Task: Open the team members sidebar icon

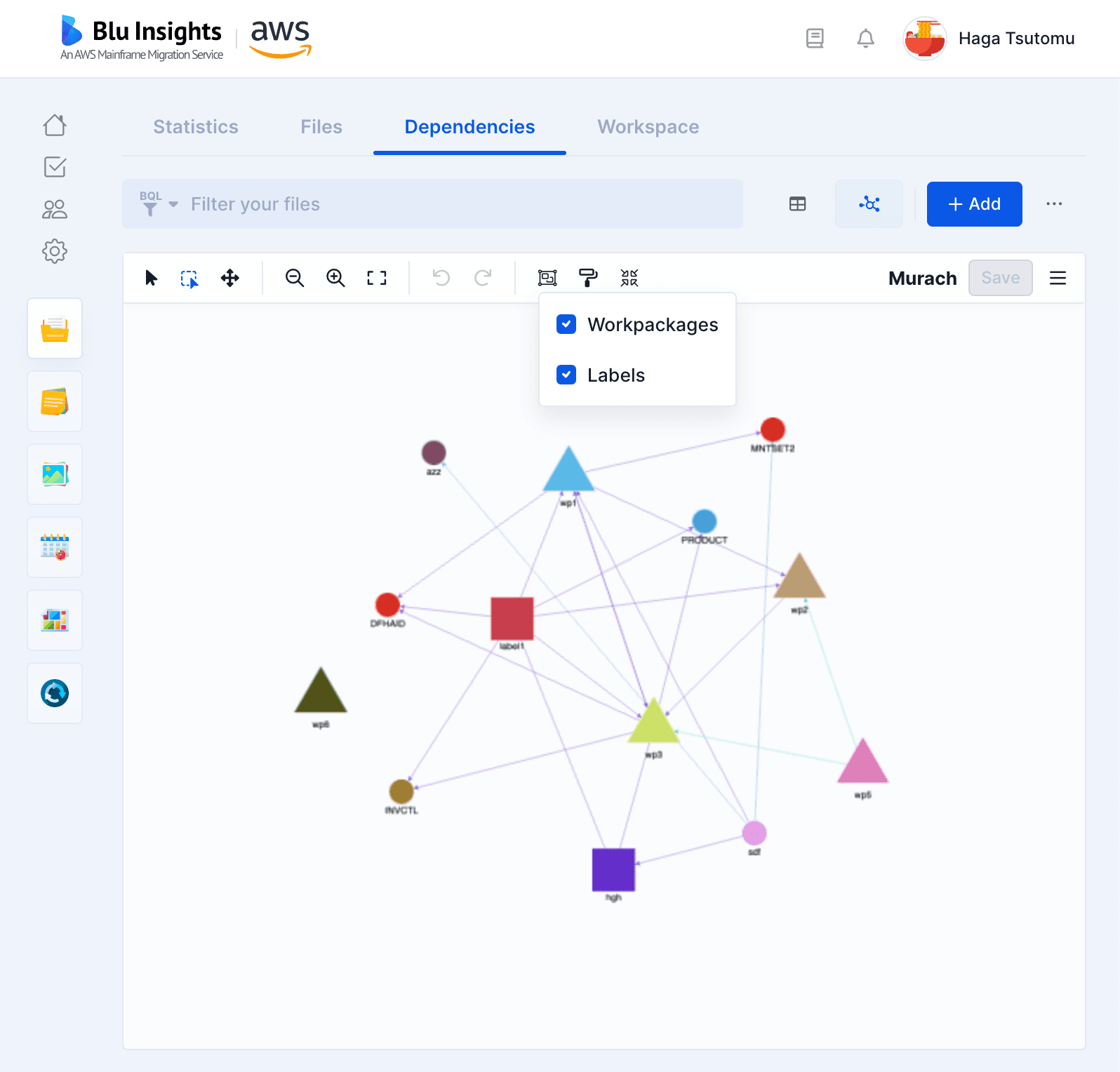Action: (x=55, y=209)
